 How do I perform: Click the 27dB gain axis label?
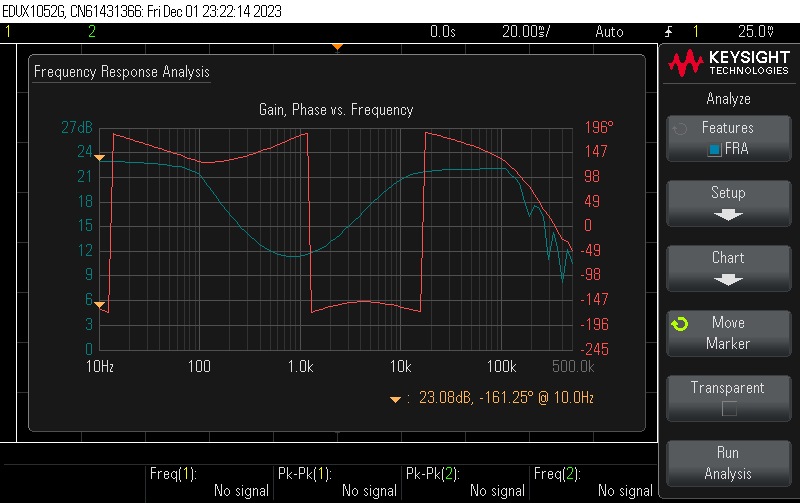click(x=77, y=128)
